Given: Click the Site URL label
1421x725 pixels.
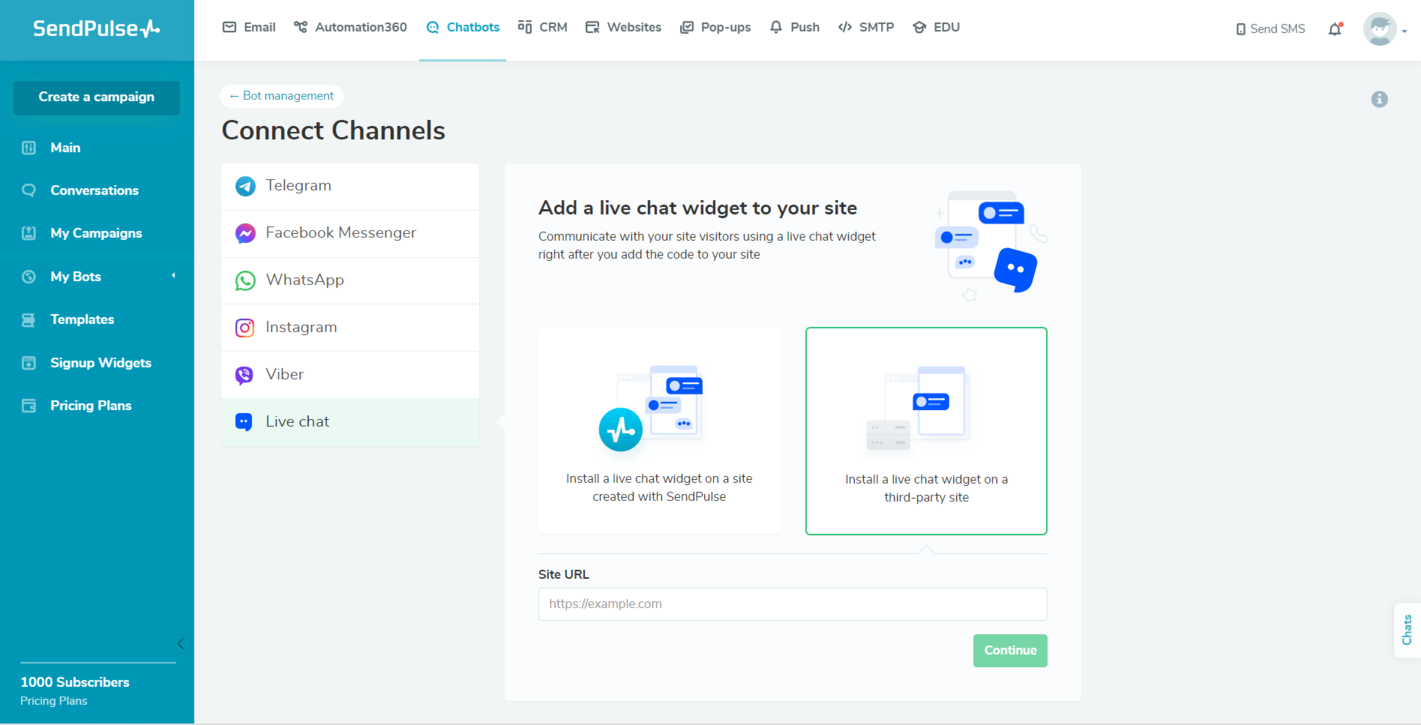Looking at the screenshot, I should pos(564,575).
